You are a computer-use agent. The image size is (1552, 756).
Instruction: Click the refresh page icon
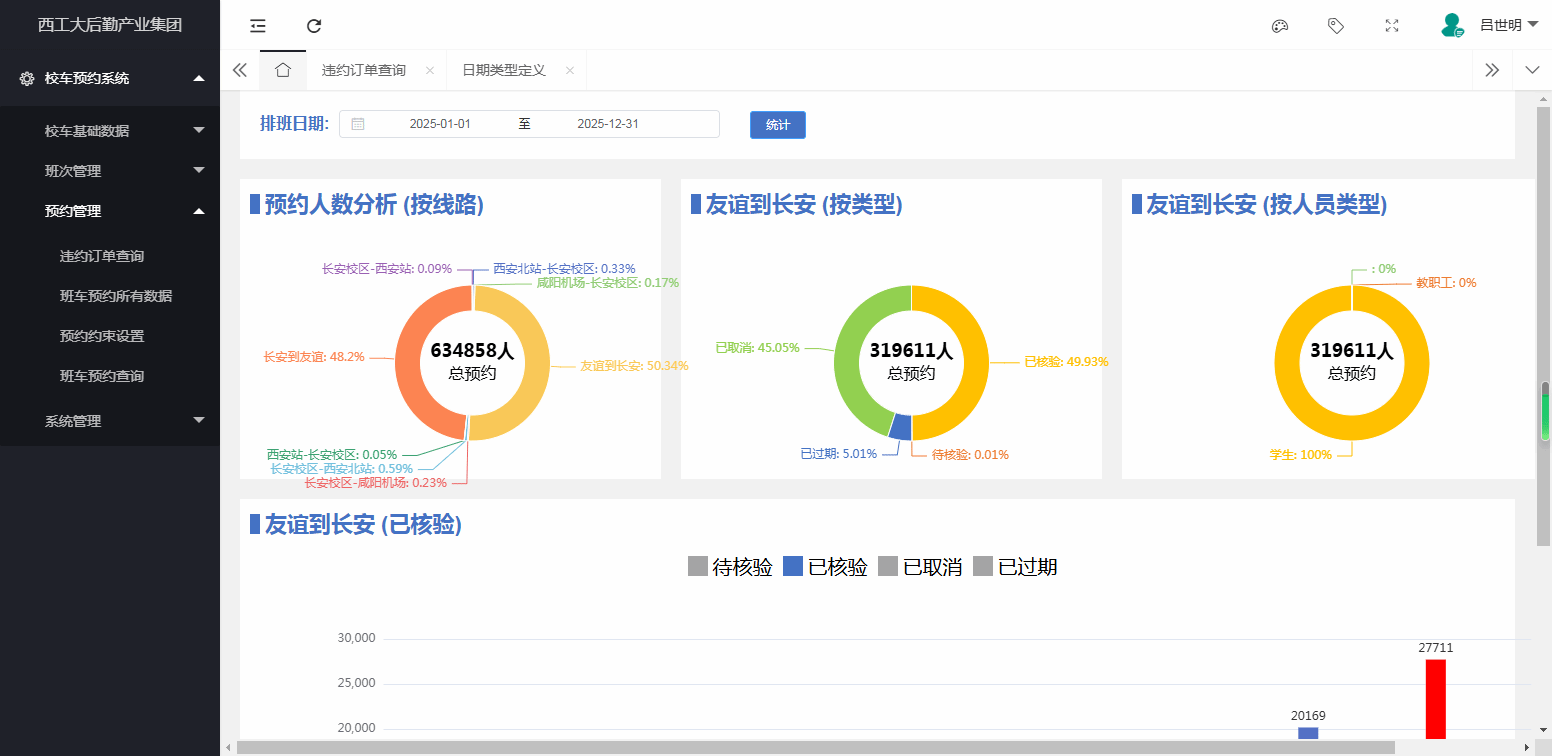coord(314,26)
